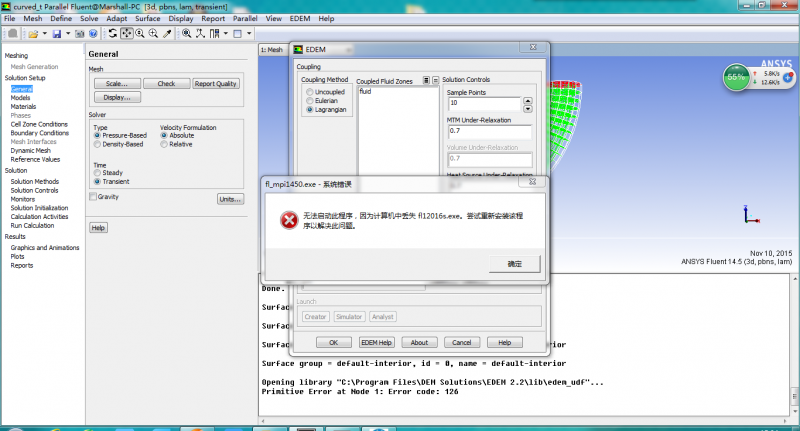
Task: Increase Sample Points with up arrow
Action: pos(528,100)
